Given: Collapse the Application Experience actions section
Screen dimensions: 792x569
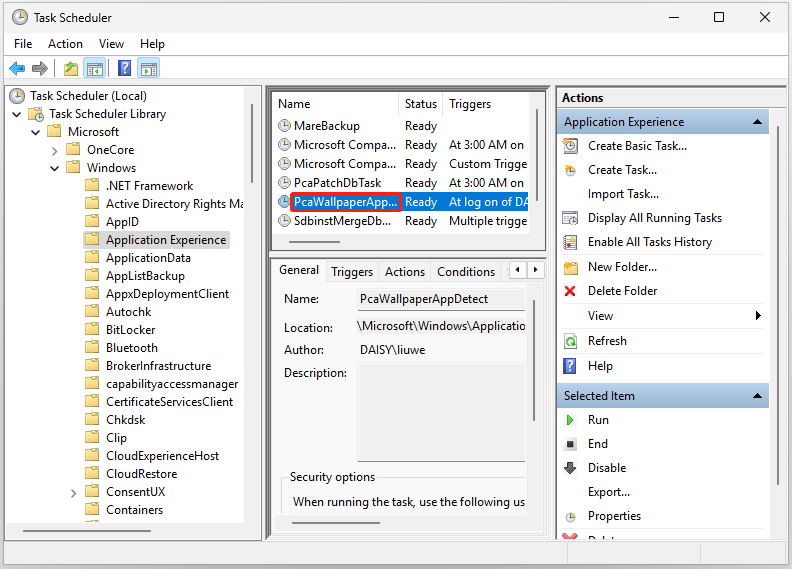Looking at the screenshot, I should (757, 122).
